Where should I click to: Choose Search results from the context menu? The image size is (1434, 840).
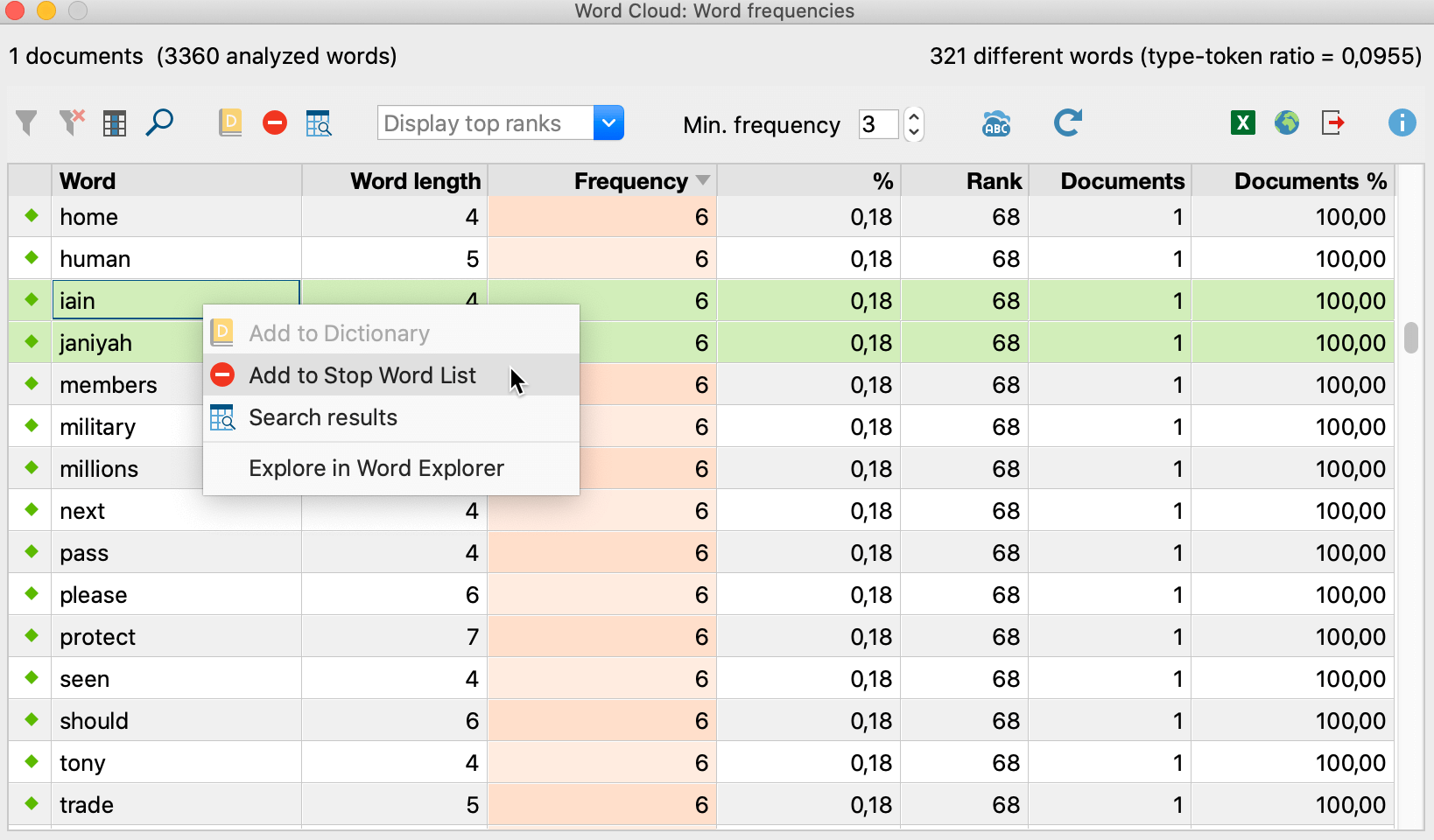click(x=322, y=417)
